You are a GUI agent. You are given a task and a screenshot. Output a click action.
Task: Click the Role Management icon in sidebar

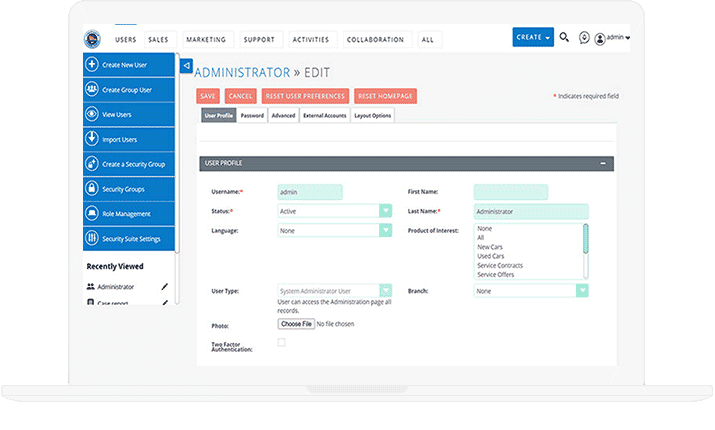coord(92,214)
